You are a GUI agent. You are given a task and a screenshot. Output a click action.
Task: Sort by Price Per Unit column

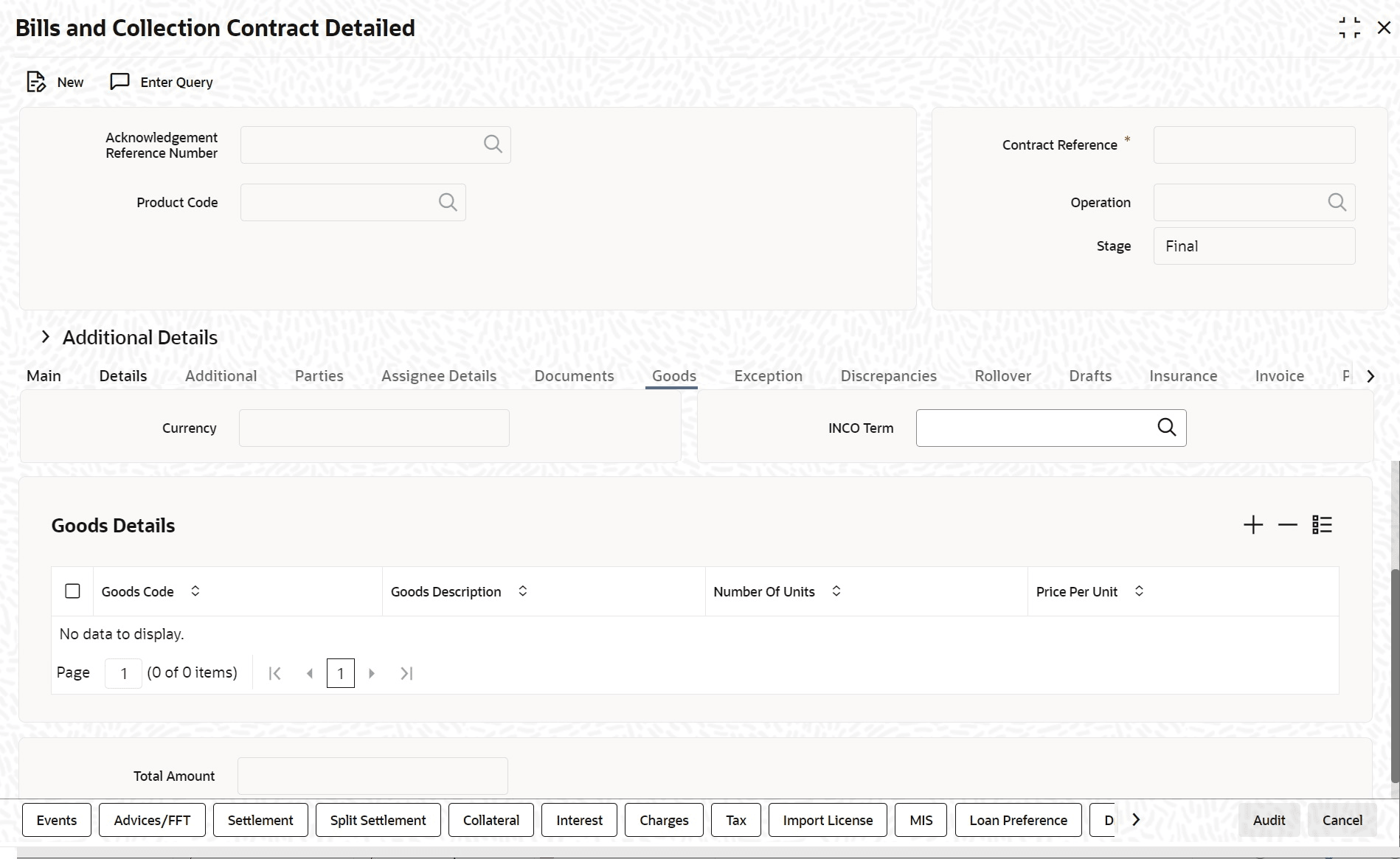1139,591
